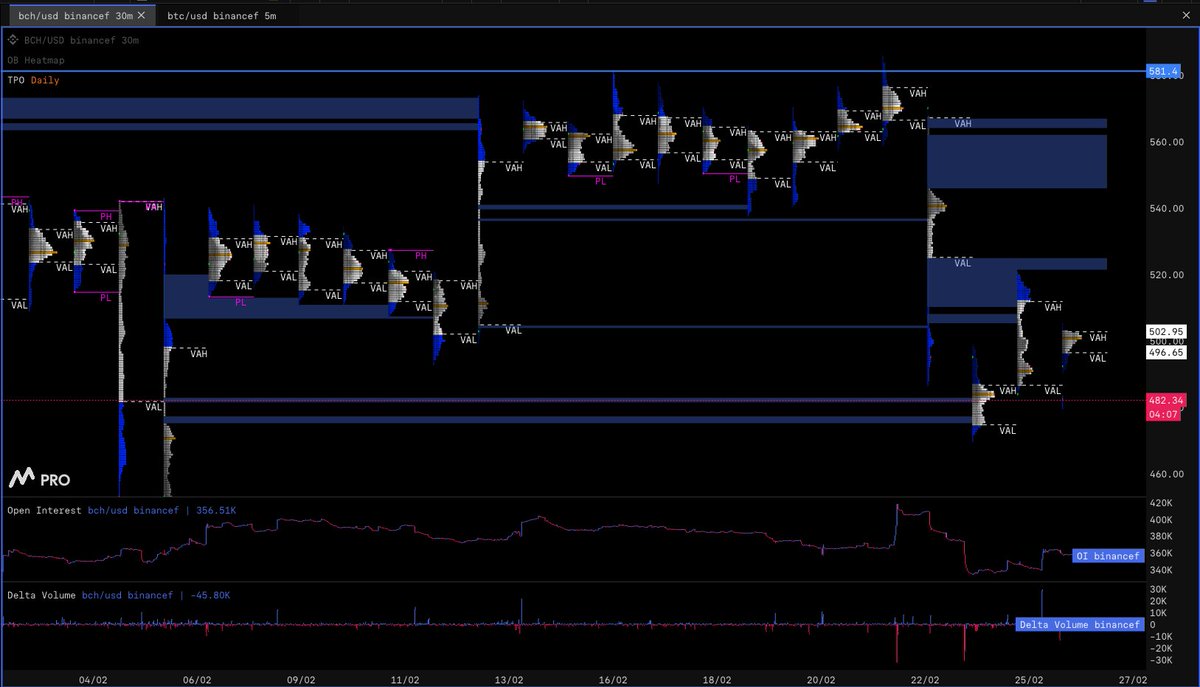The height and width of the screenshot is (687, 1200).
Task: Click the 560.00 level on the price axis
Action: click(1165, 142)
